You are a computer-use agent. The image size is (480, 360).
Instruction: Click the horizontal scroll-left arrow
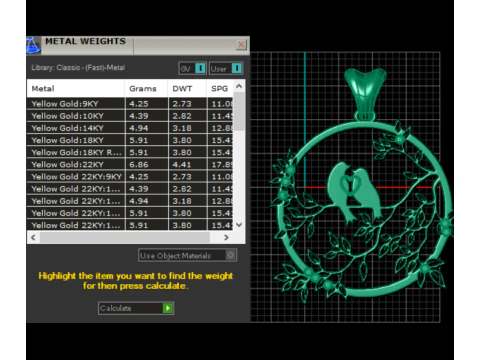tap(33, 237)
